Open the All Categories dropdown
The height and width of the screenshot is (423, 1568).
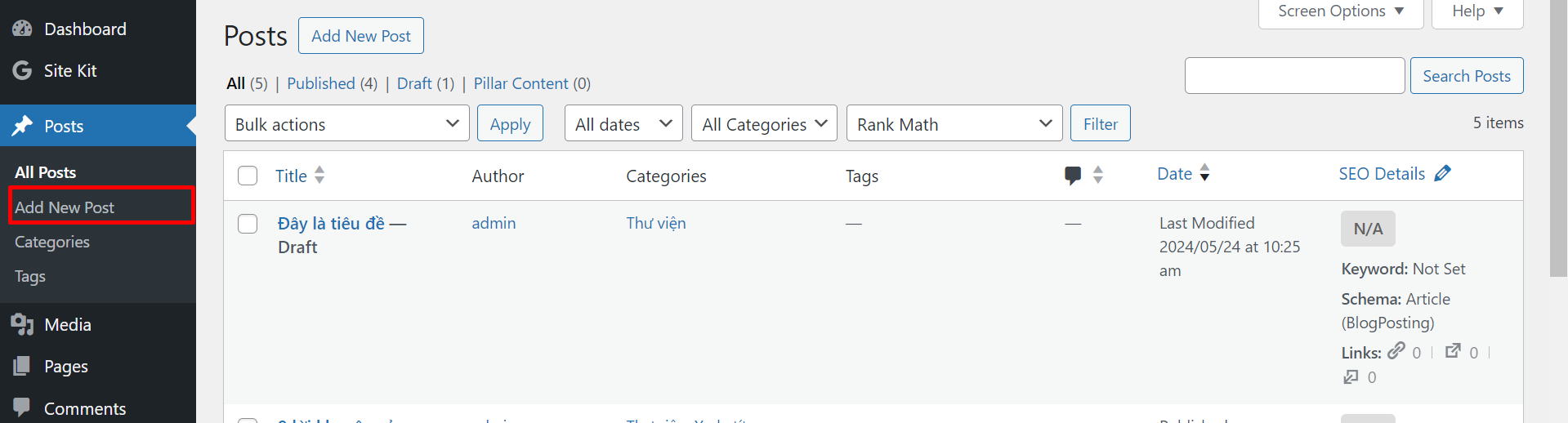click(764, 123)
